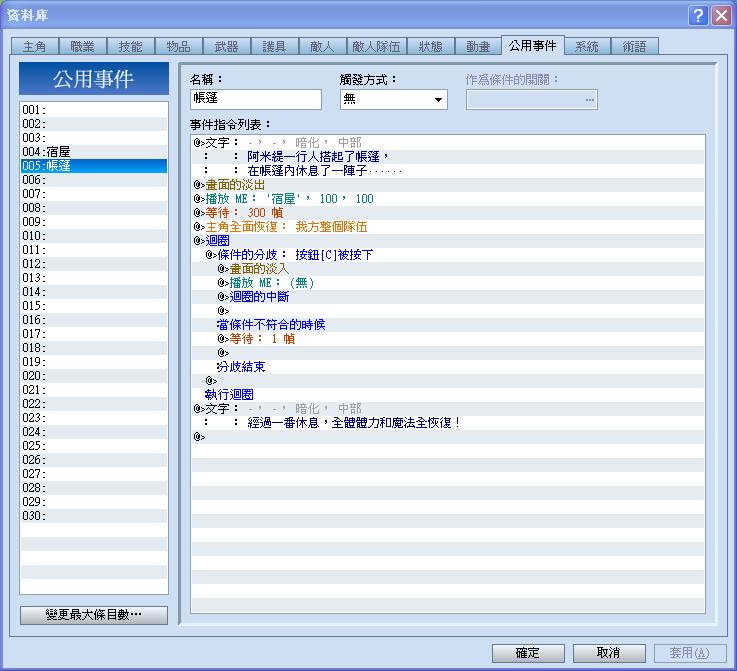Select common event 003
This screenshot has height=671, width=737.
[94, 138]
